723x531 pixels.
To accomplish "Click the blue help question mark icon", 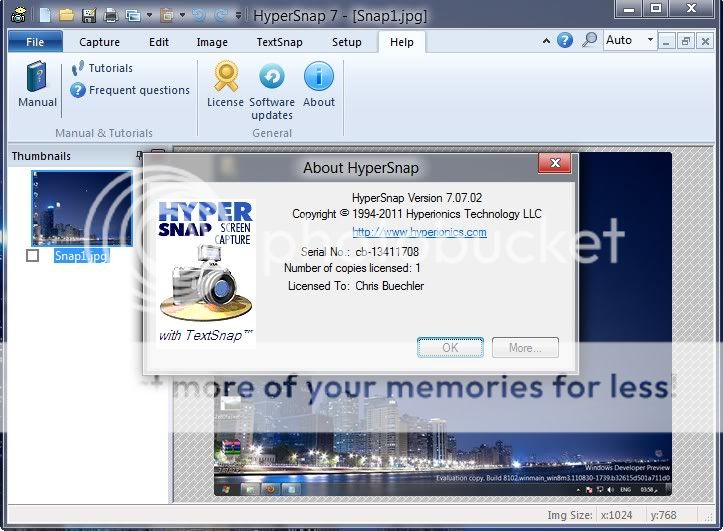I will 565,41.
